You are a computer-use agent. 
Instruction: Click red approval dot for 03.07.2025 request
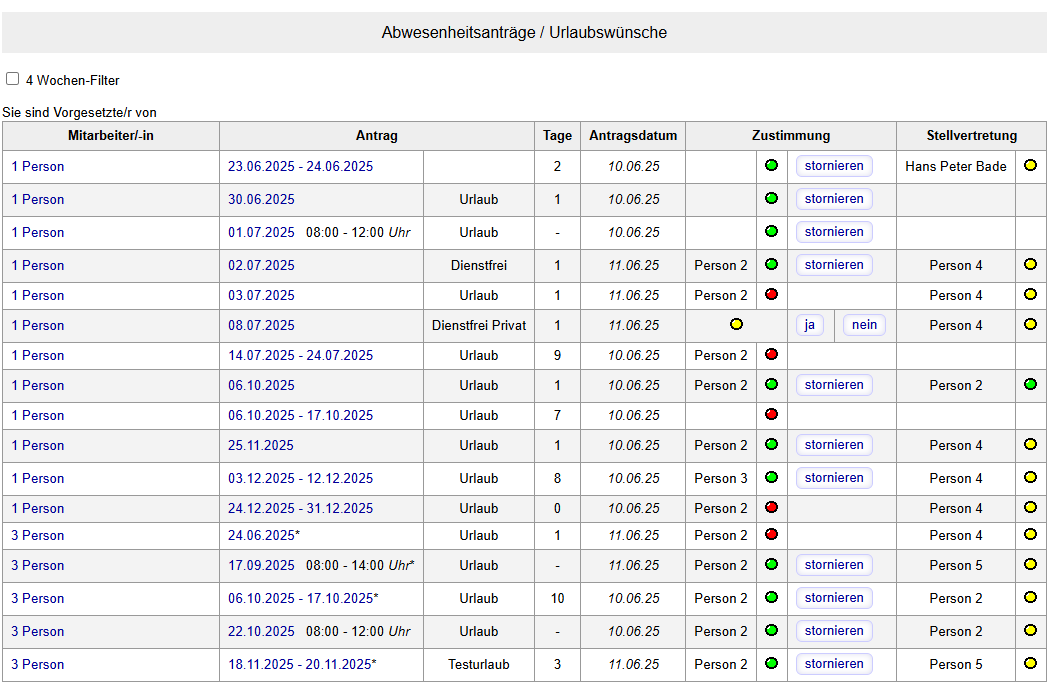tap(771, 295)
